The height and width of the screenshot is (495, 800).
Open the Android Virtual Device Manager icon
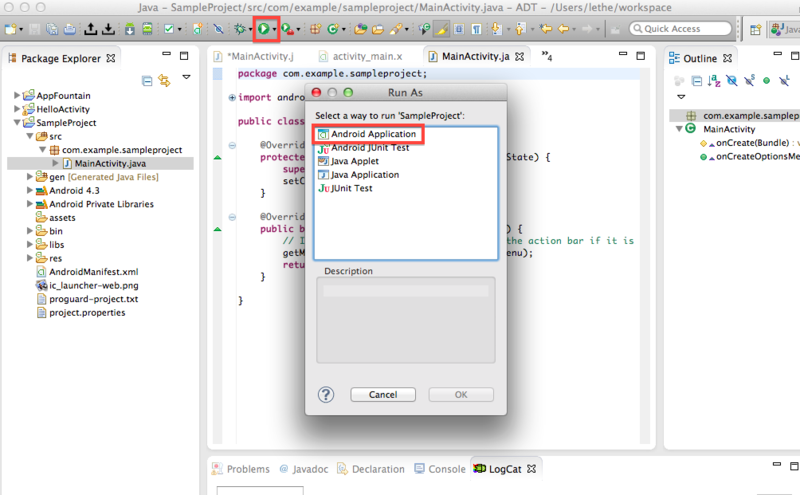point(147,29)
